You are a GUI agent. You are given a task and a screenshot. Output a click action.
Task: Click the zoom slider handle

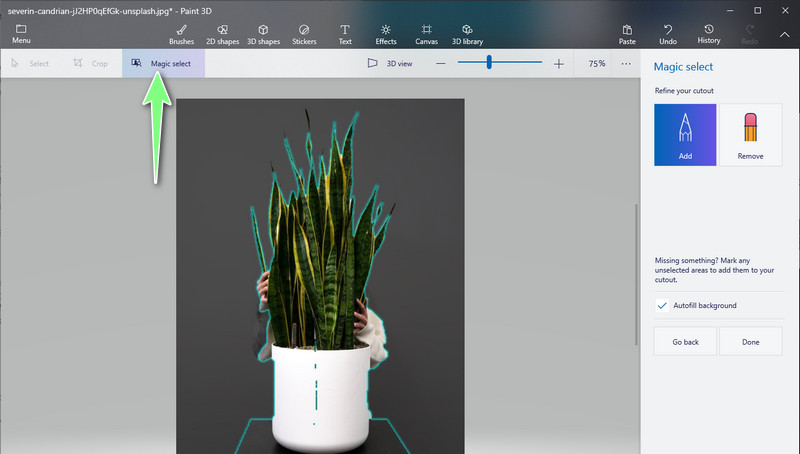pyautogui.click(x=489, y=63)
